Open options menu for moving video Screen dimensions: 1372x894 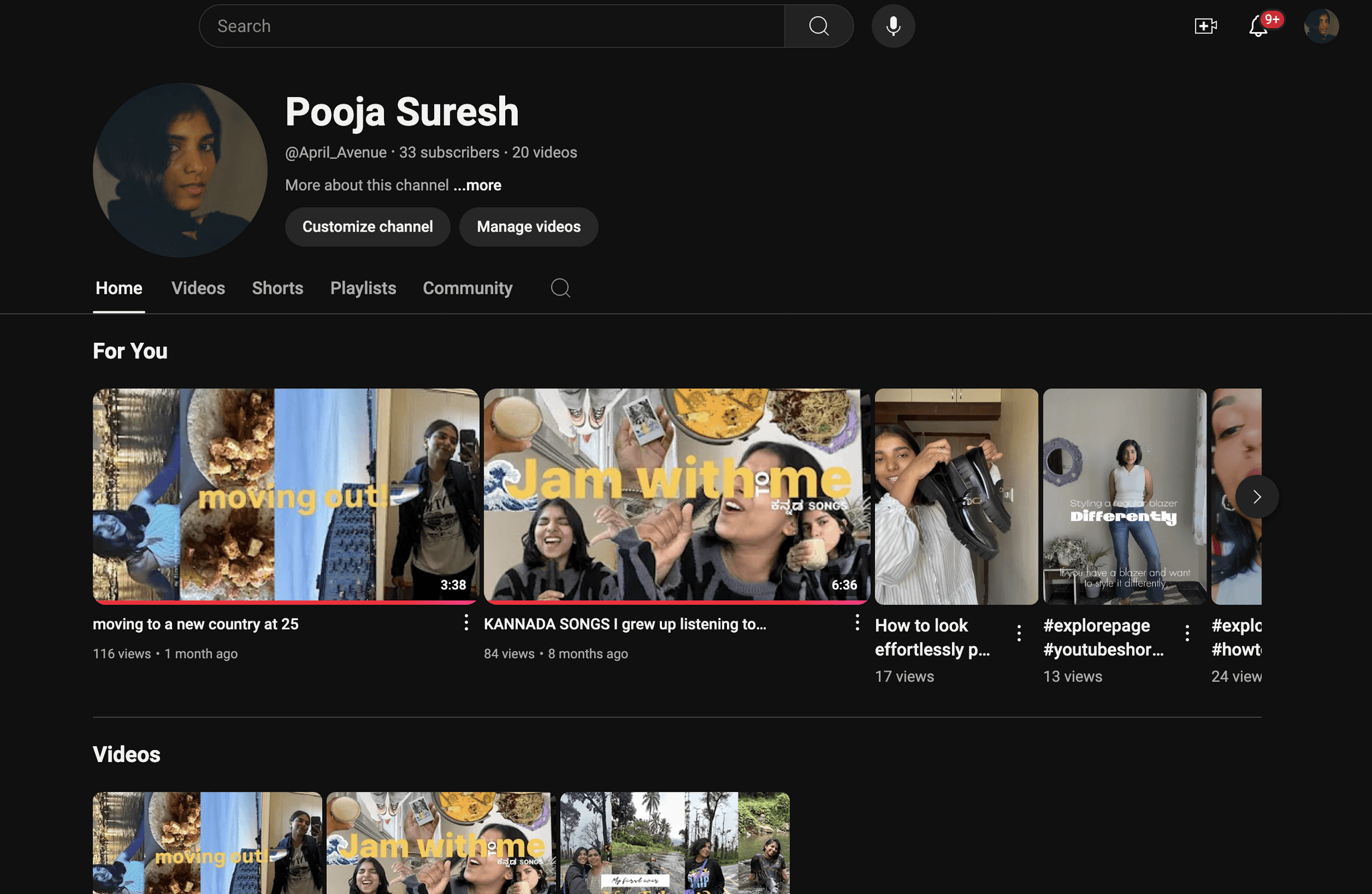pos(466,623)
